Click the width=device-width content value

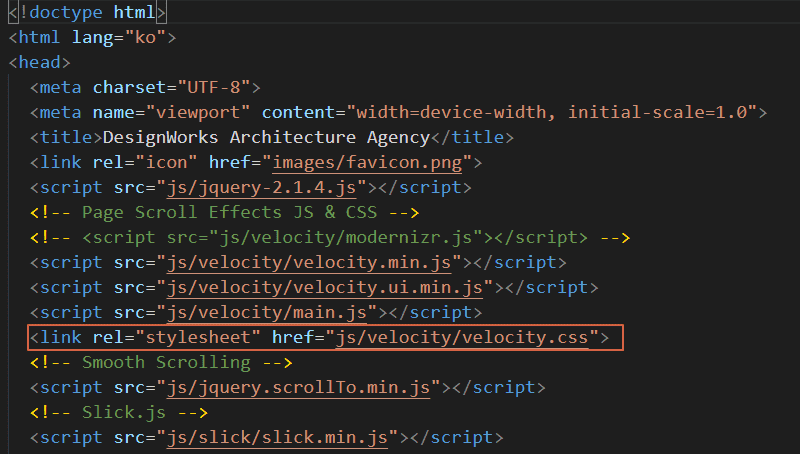(451, 112)
